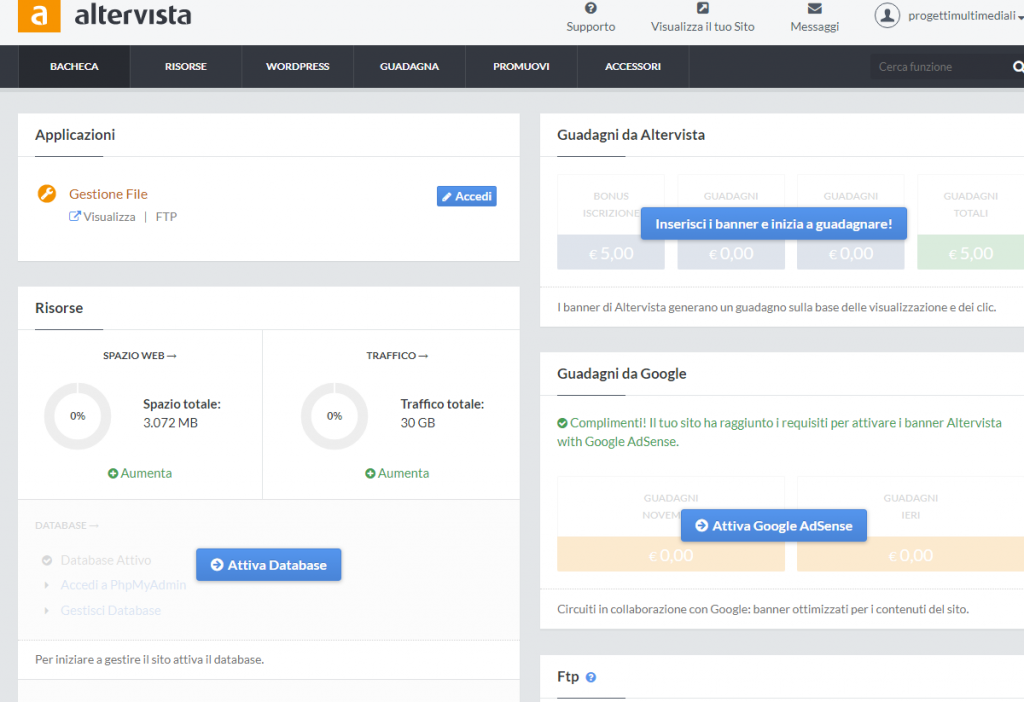Click the Attiva Database button
The image size is (1024, 702).
(268, 564)
